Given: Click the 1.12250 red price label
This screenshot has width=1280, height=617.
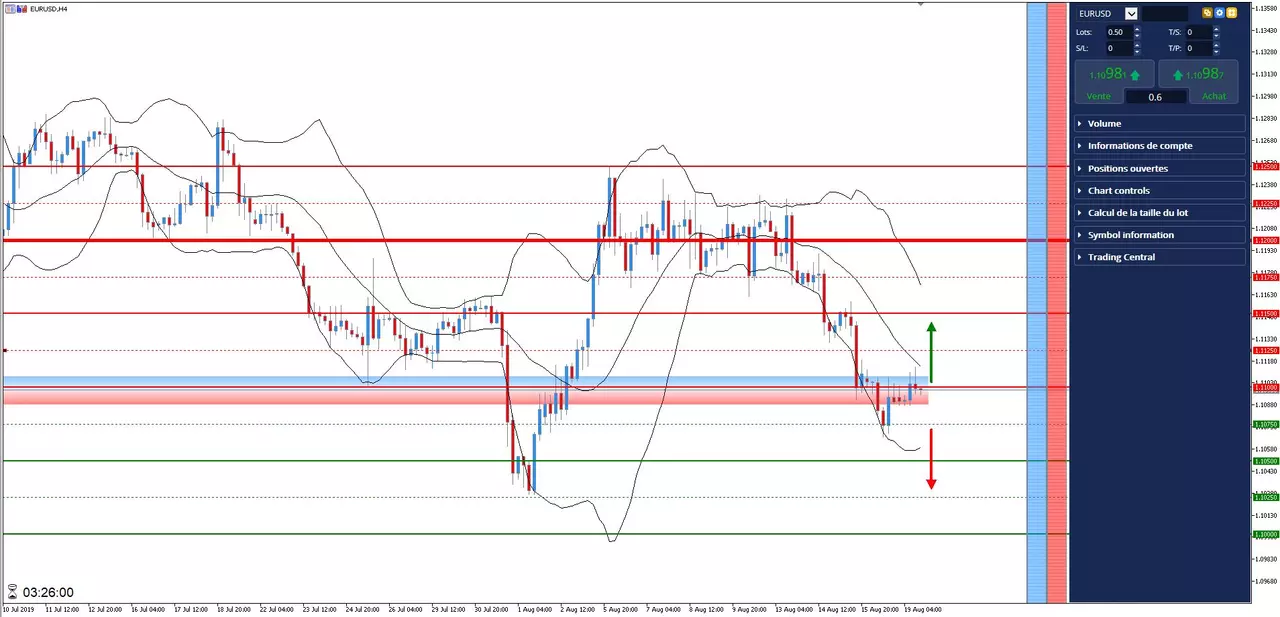Looking at the screenshot, I should [1266, 204].
